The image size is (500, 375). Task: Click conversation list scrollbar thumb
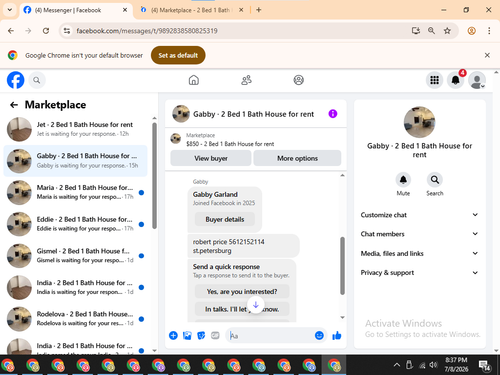point(154,176)
